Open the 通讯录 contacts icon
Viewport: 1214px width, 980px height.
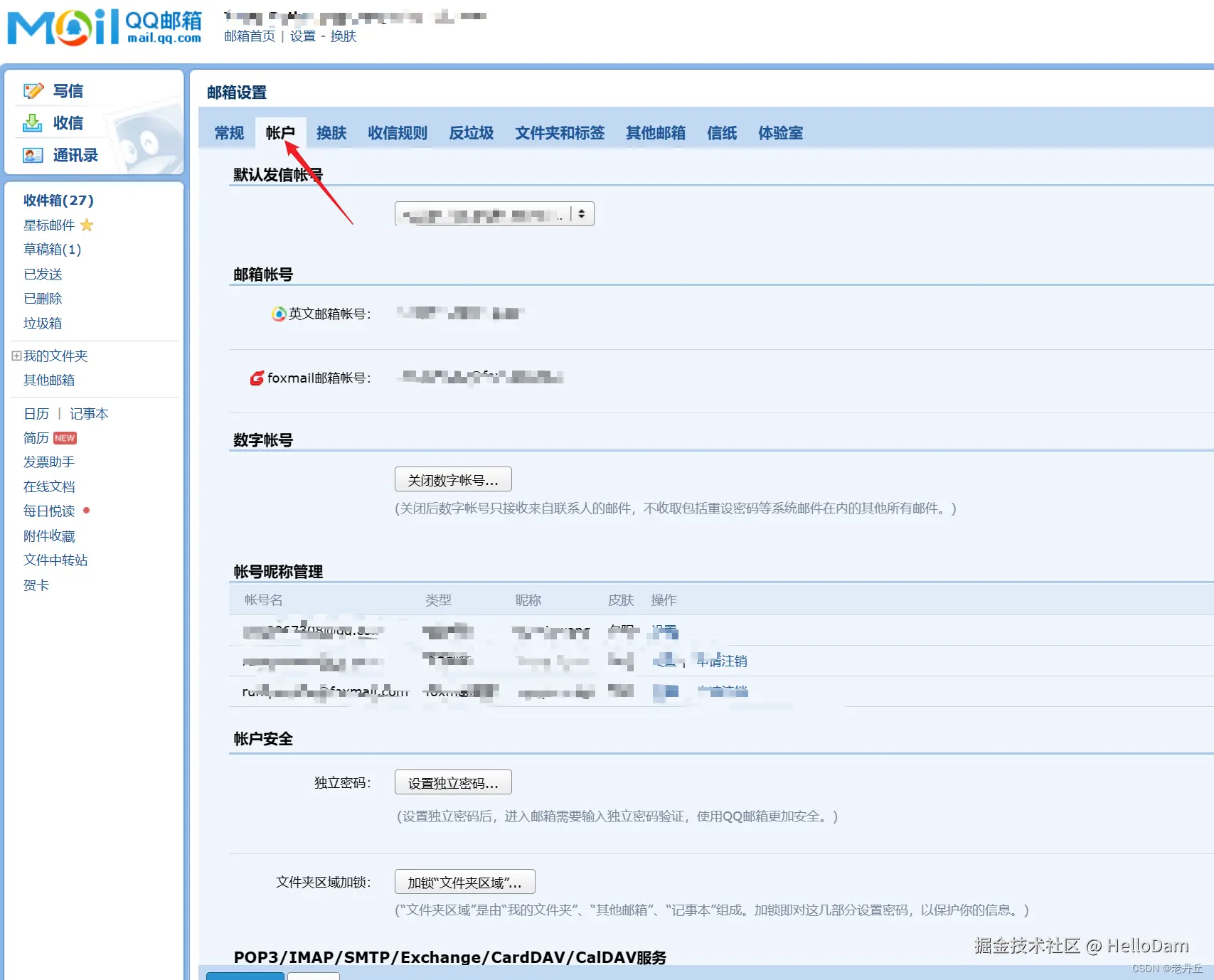[x=33, y=156]
